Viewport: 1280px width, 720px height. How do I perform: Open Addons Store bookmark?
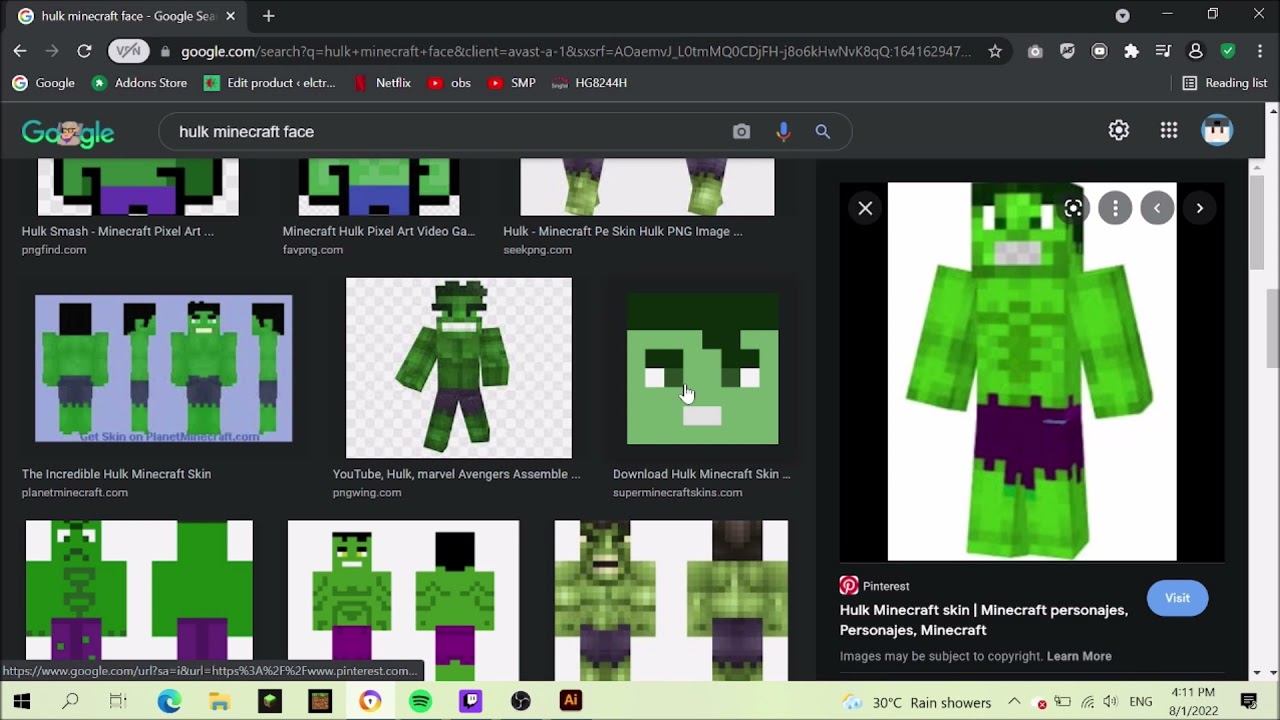139,83
